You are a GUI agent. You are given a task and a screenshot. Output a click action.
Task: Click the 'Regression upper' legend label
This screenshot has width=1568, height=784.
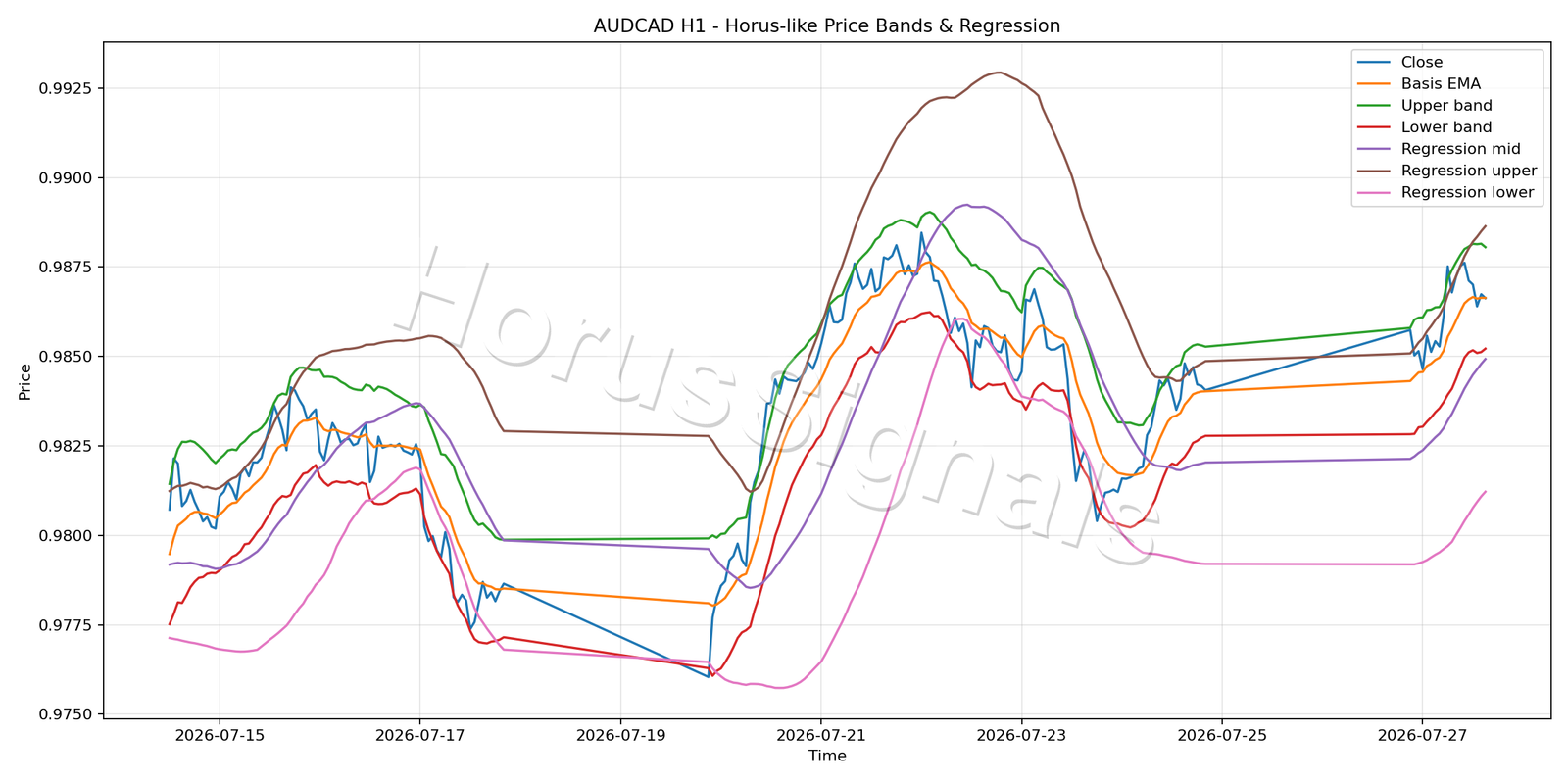pyautogui.click(x=1469, y=170)
